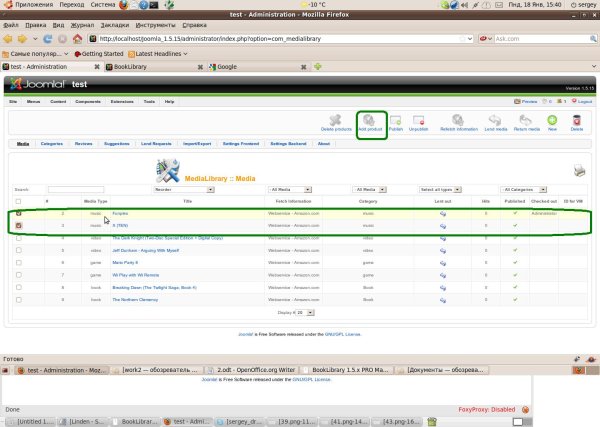Click the Publish toolbar icon
The height and width of the screenshot is (427, 600).
(396, 121)
